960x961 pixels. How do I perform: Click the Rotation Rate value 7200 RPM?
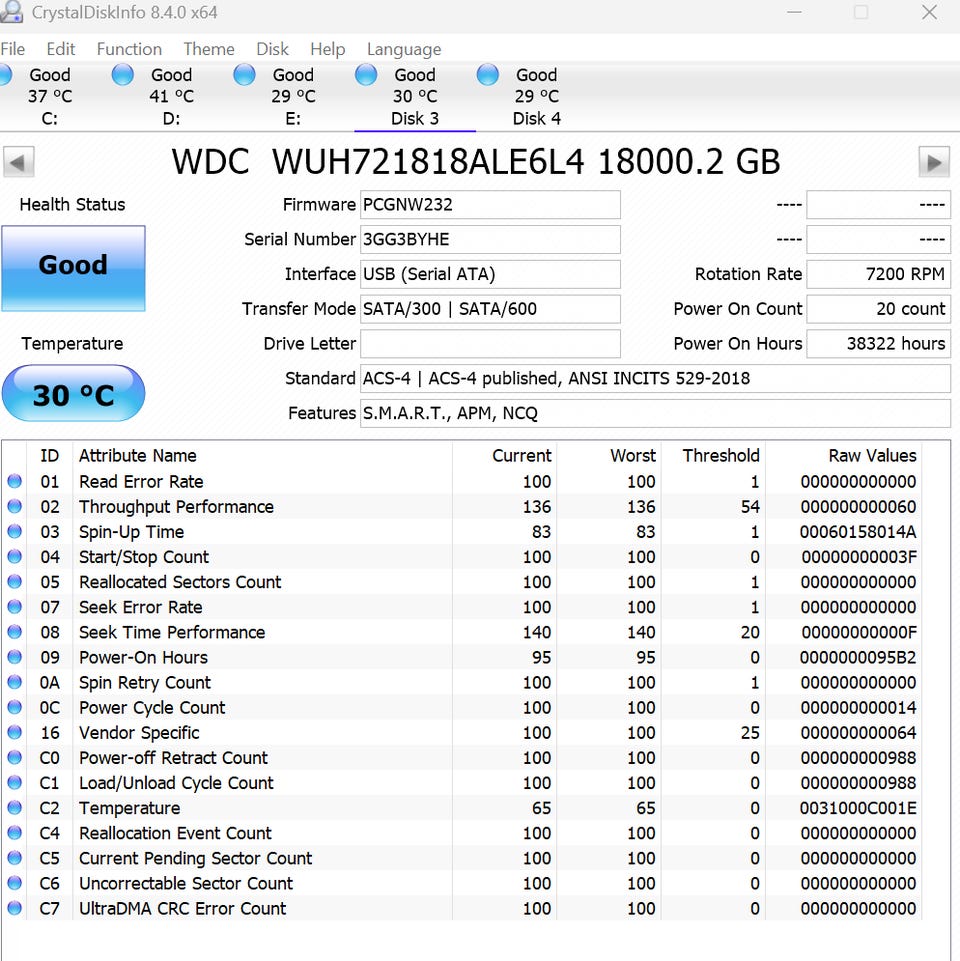coord(878,274)
